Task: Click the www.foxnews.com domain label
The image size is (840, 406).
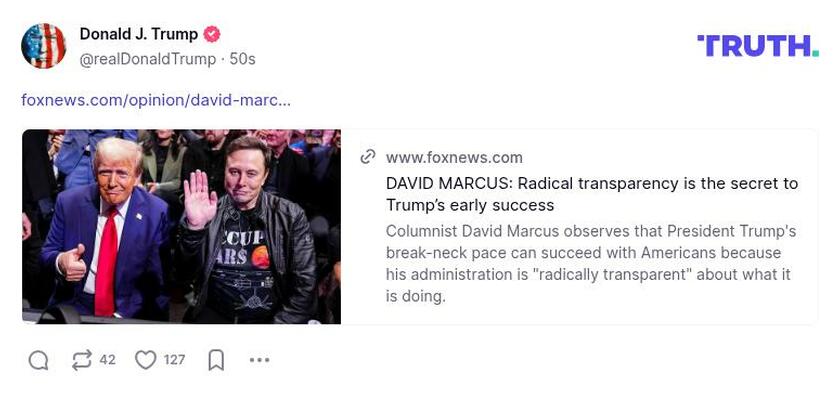Action: pyautogui.click(x=454, y=157)
